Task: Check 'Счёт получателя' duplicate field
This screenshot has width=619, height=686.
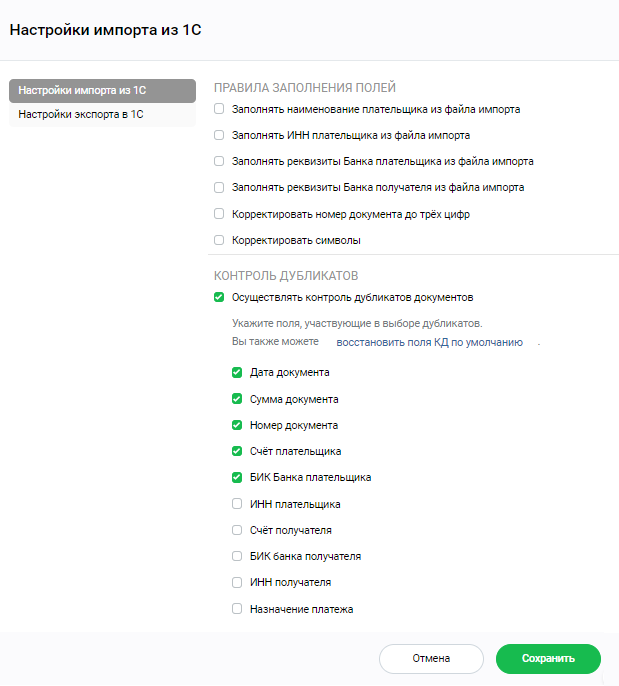Action: [x=237, y=530]
